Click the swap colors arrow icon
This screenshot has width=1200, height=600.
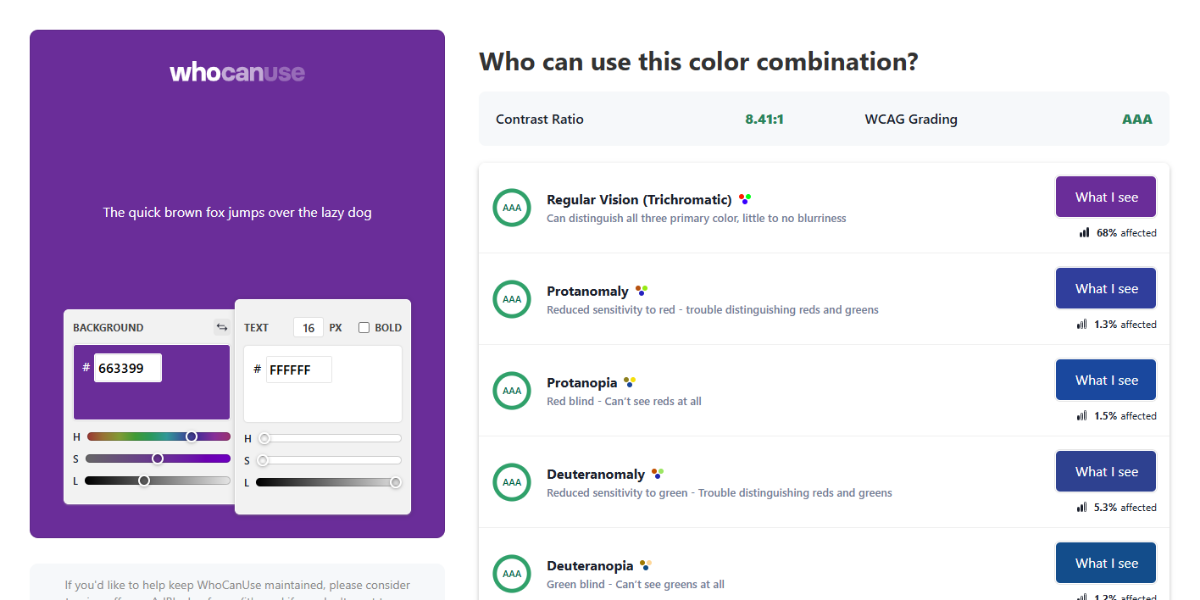pos(221,327)
